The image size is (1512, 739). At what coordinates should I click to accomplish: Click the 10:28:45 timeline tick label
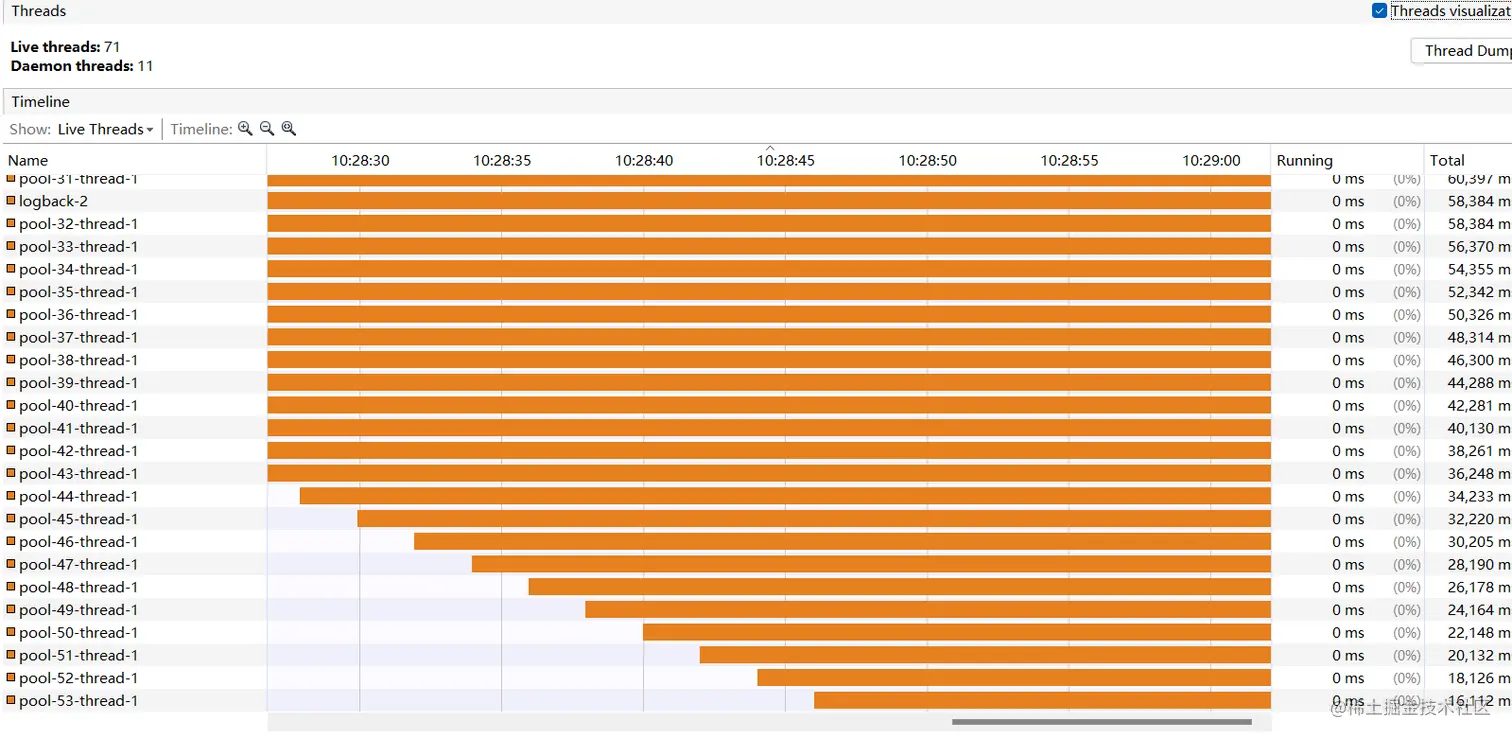pos(785,160)
